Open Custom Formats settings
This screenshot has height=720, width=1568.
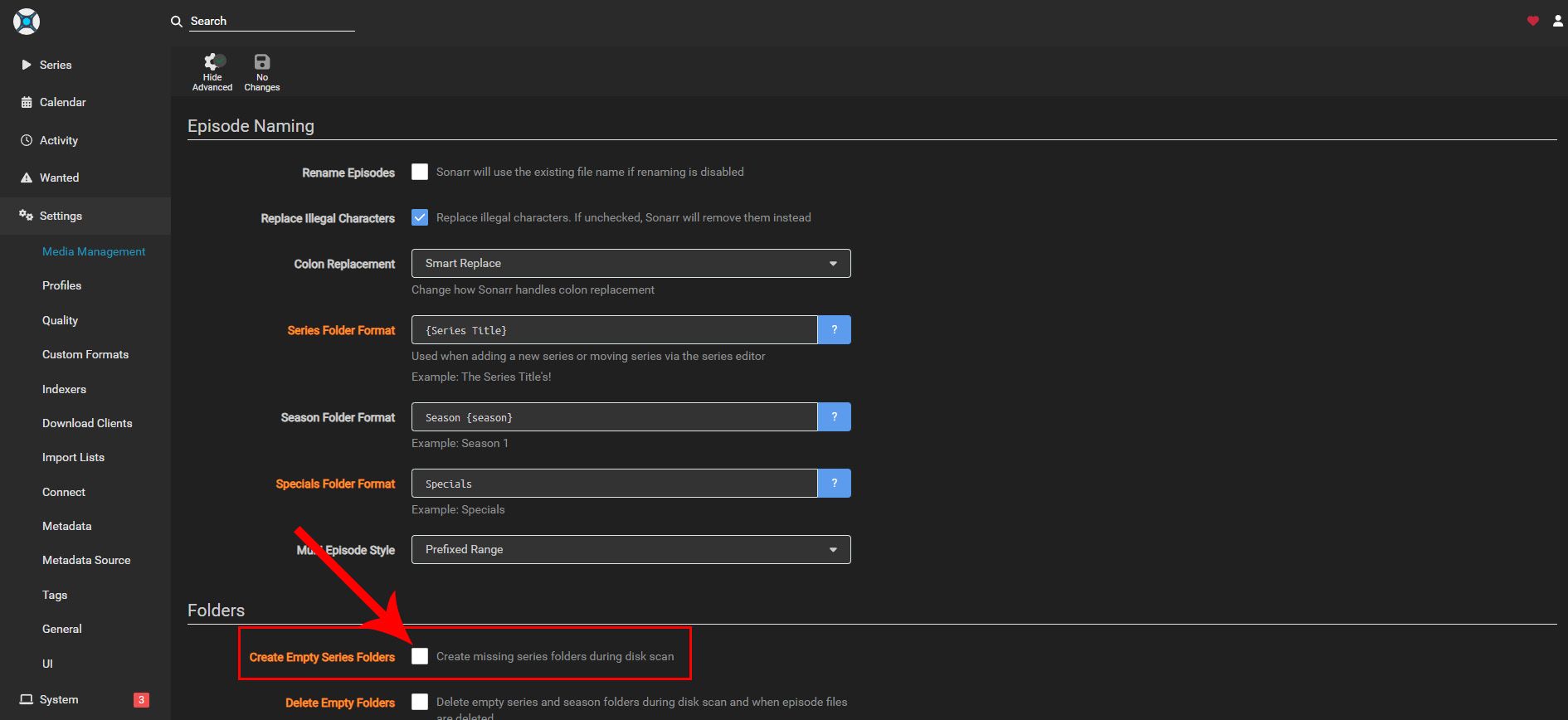pos(85,354)
